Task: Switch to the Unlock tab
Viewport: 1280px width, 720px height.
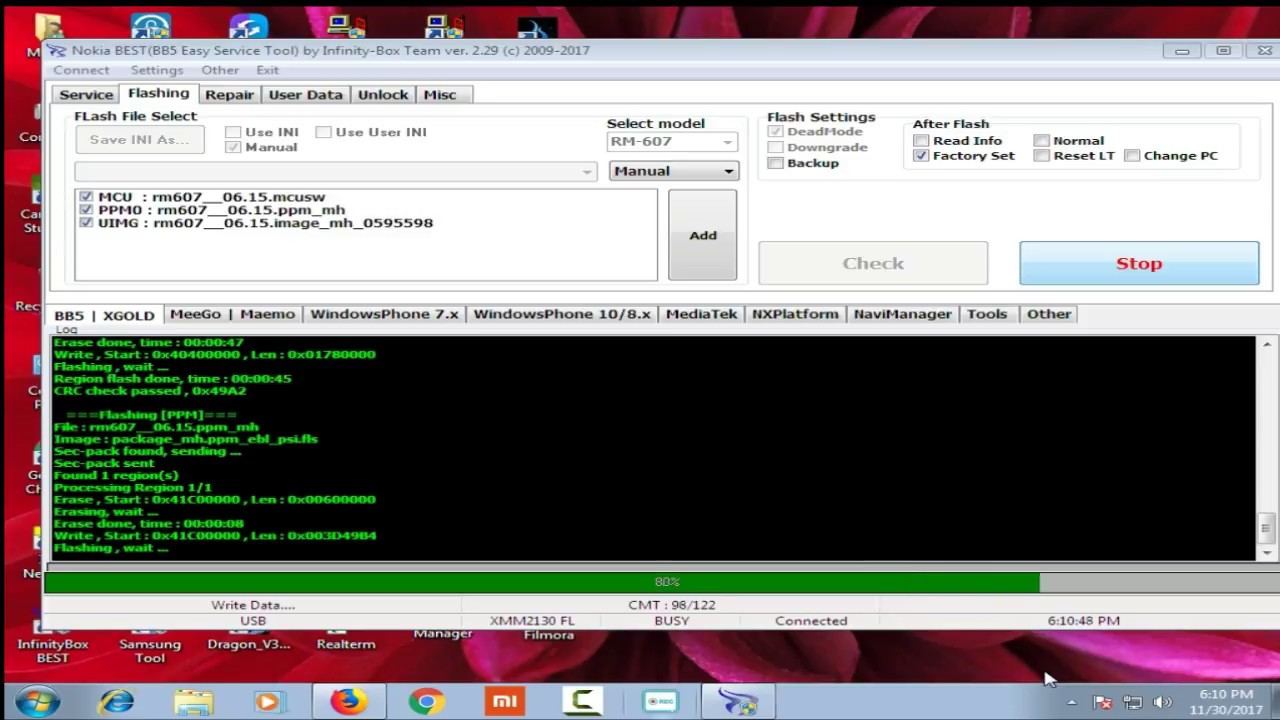Action: coord(383,95)
